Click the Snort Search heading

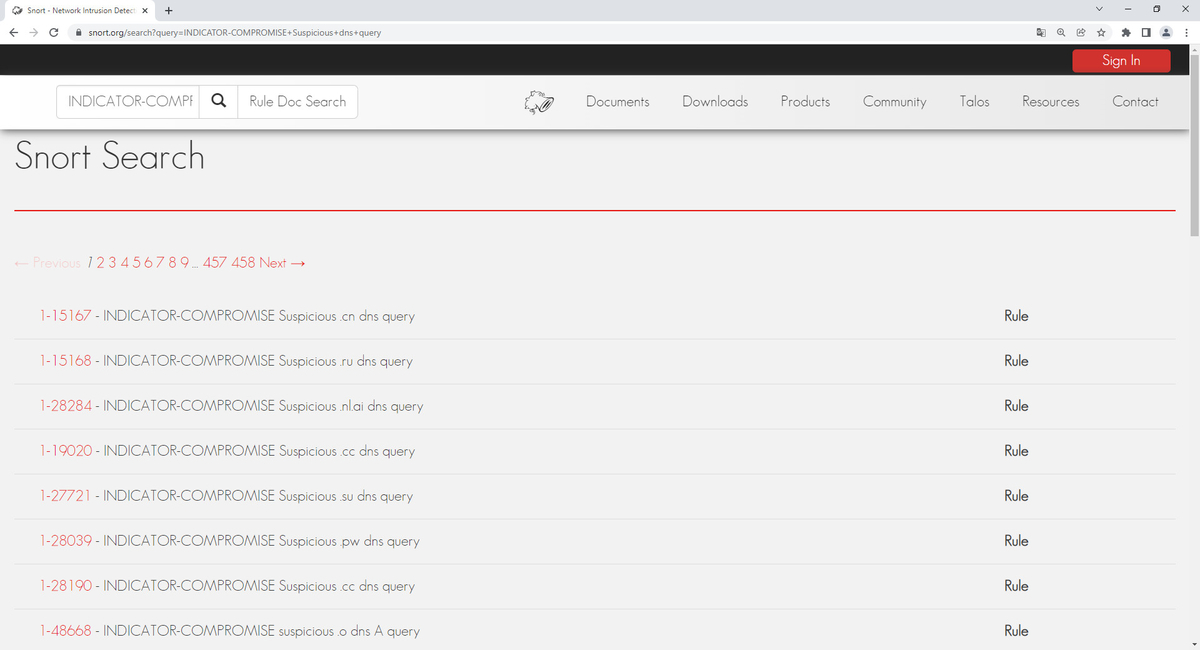pyautogui.click(x=110, y=157)
